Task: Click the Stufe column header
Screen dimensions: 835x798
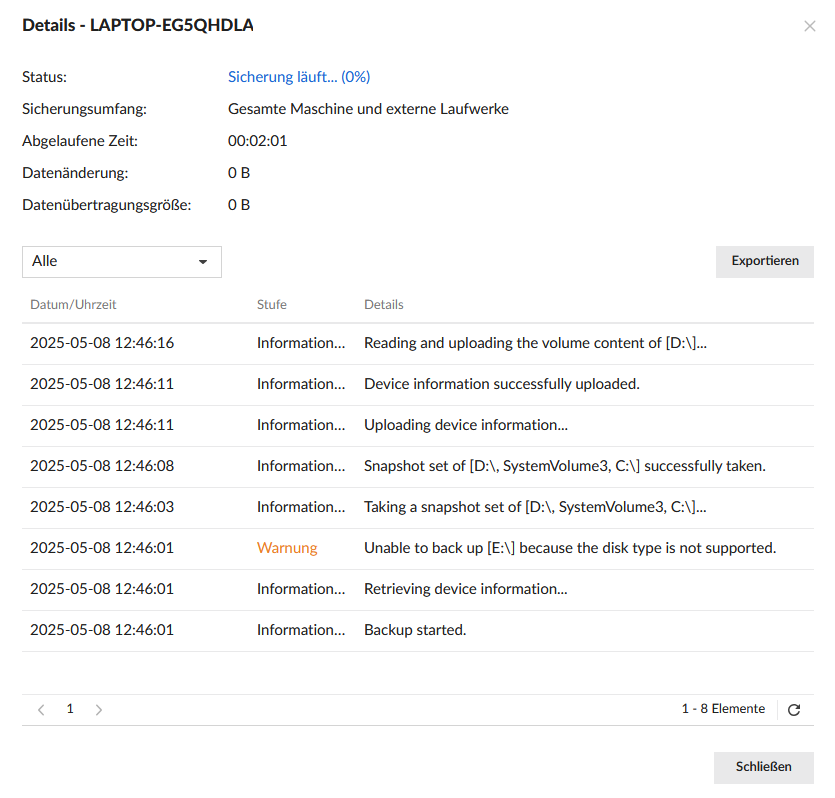Action: click(x=271, y=305)
